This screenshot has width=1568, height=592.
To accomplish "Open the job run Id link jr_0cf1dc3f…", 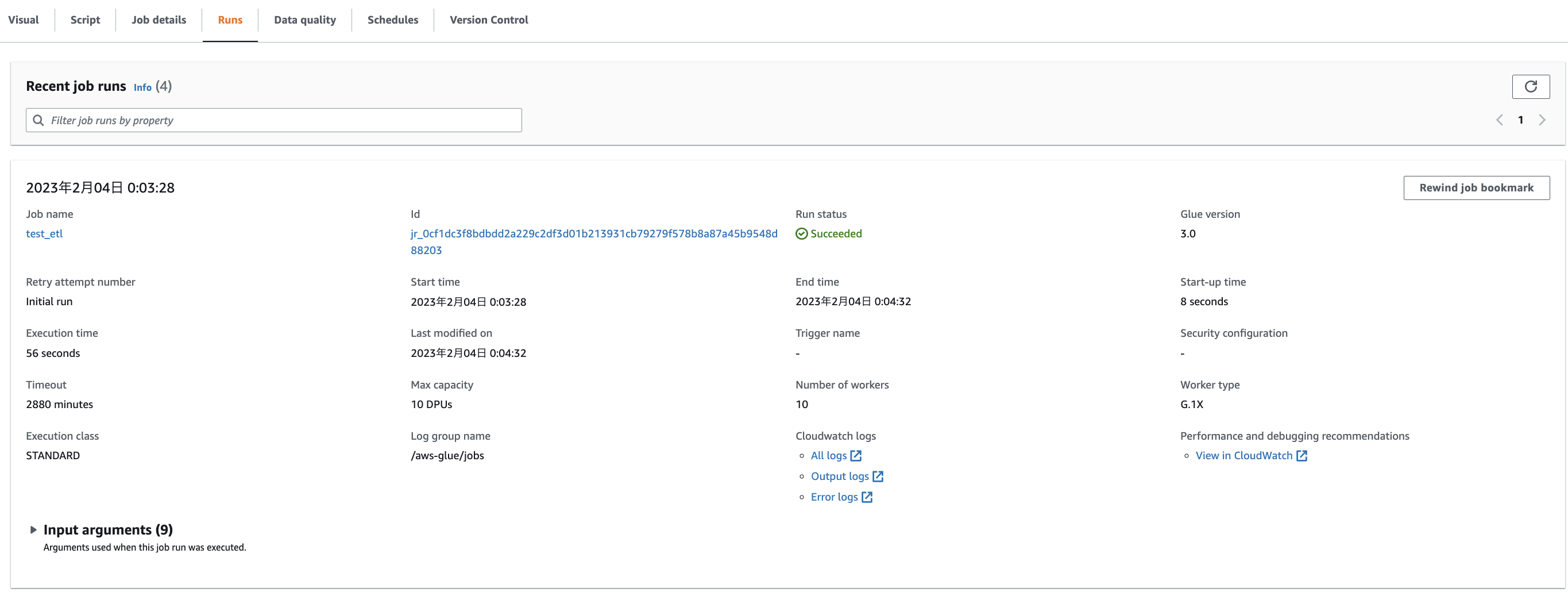I will tap(593, 242).
